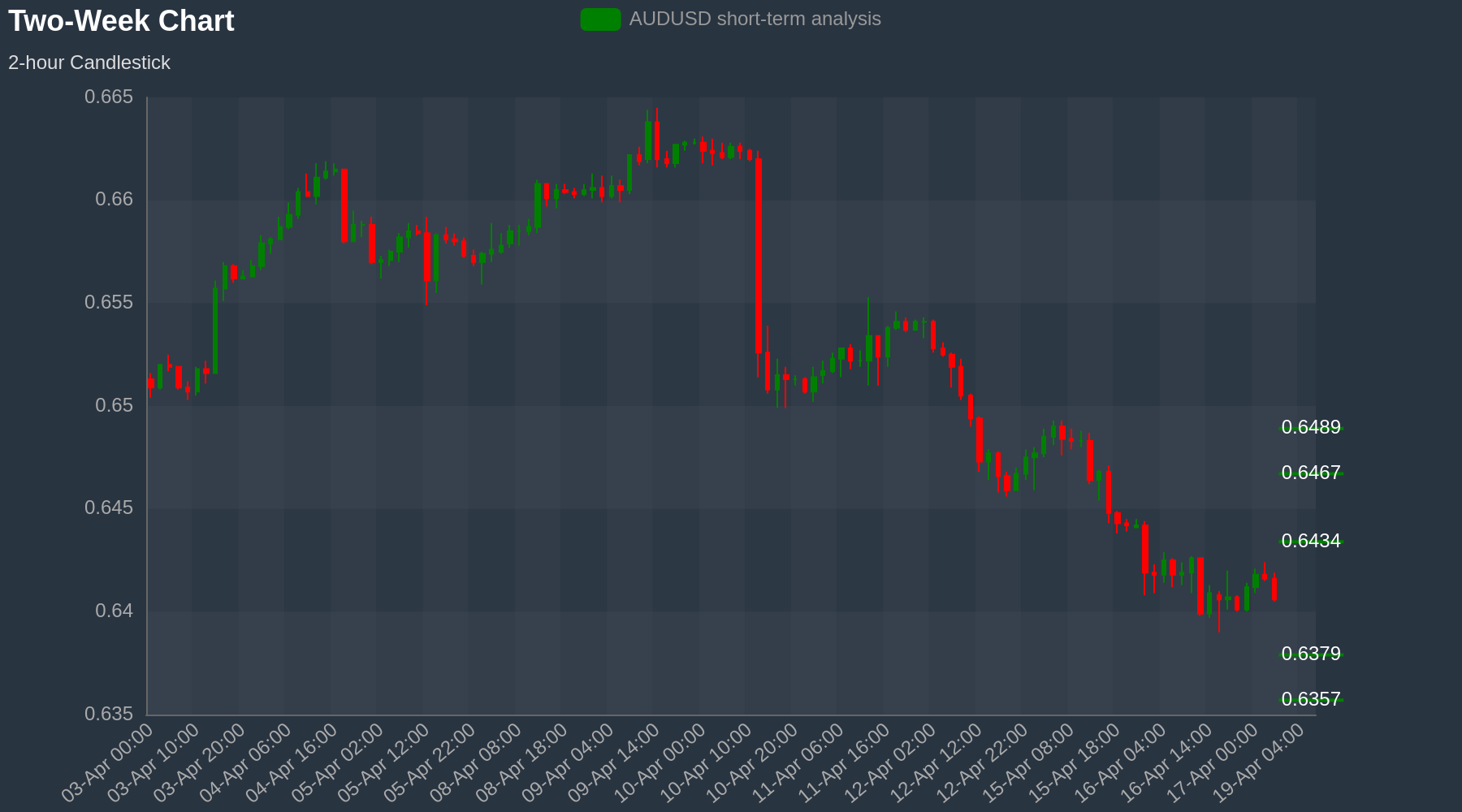Click the '08-Apr 08:00' x-axis label
This screenshot has width=1462, height=812.
click(476, 763)
